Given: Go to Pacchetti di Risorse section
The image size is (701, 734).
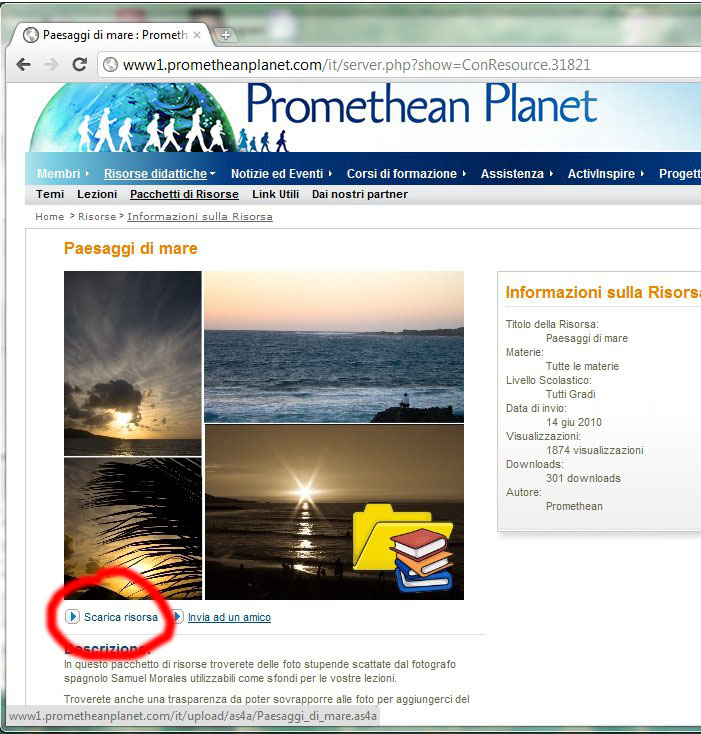Looking at the screenshot, I should [x=184, y=194].
